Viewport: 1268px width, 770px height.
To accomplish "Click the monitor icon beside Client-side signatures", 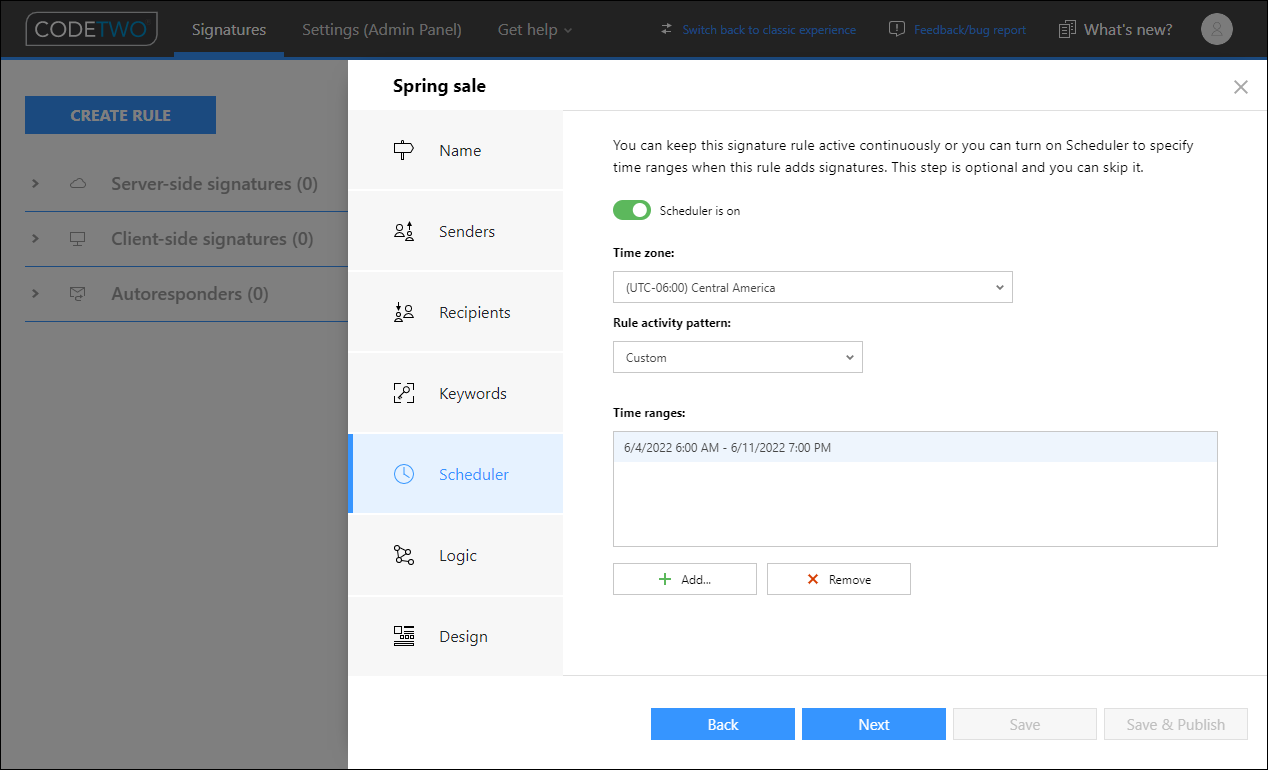I will [x=78, y=239].
